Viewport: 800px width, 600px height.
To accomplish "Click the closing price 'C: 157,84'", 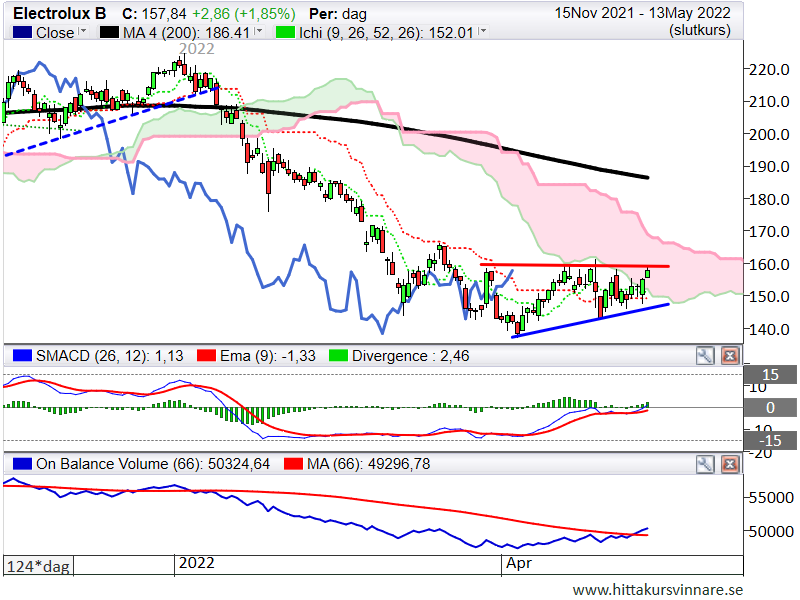I will pos(155,14).
